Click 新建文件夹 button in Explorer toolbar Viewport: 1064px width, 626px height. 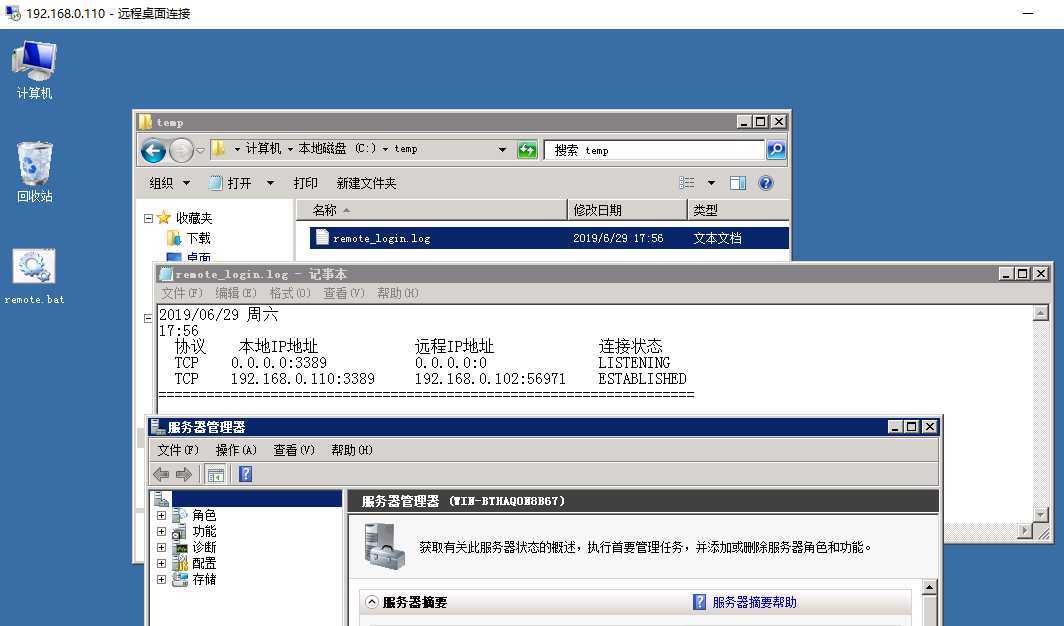(x=366, y=183)
